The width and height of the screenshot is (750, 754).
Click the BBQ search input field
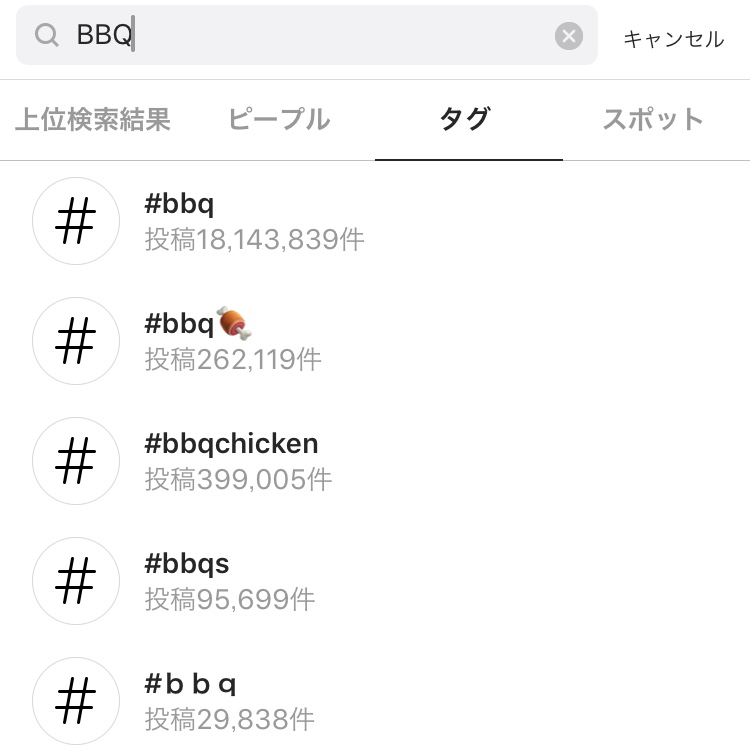300,36
